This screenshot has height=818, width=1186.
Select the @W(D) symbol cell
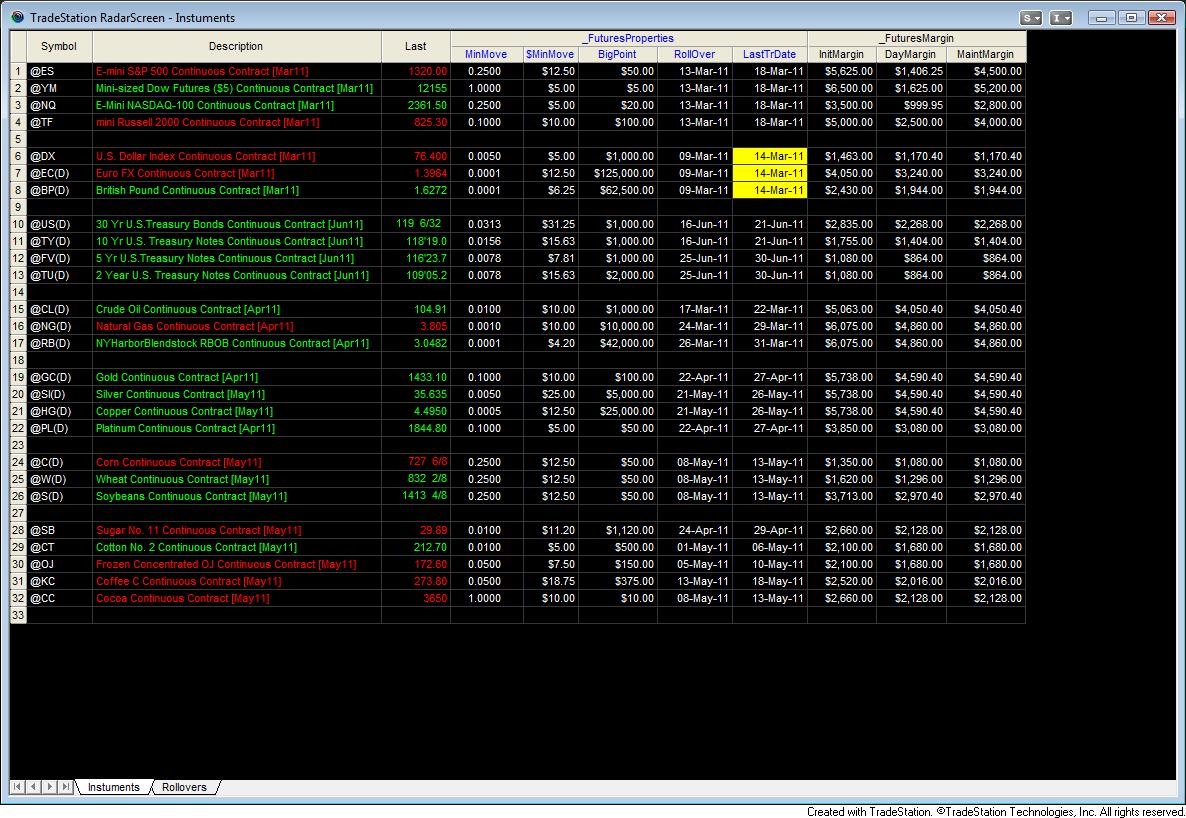click(59, 480)
